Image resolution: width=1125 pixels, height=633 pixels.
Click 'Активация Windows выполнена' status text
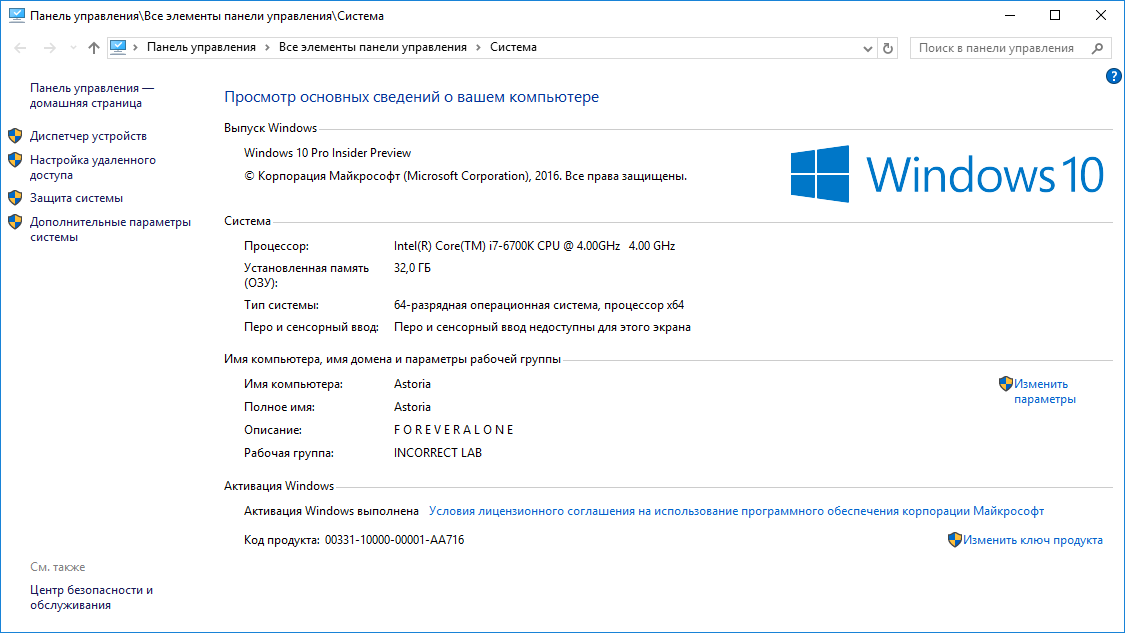pos(331,511)
